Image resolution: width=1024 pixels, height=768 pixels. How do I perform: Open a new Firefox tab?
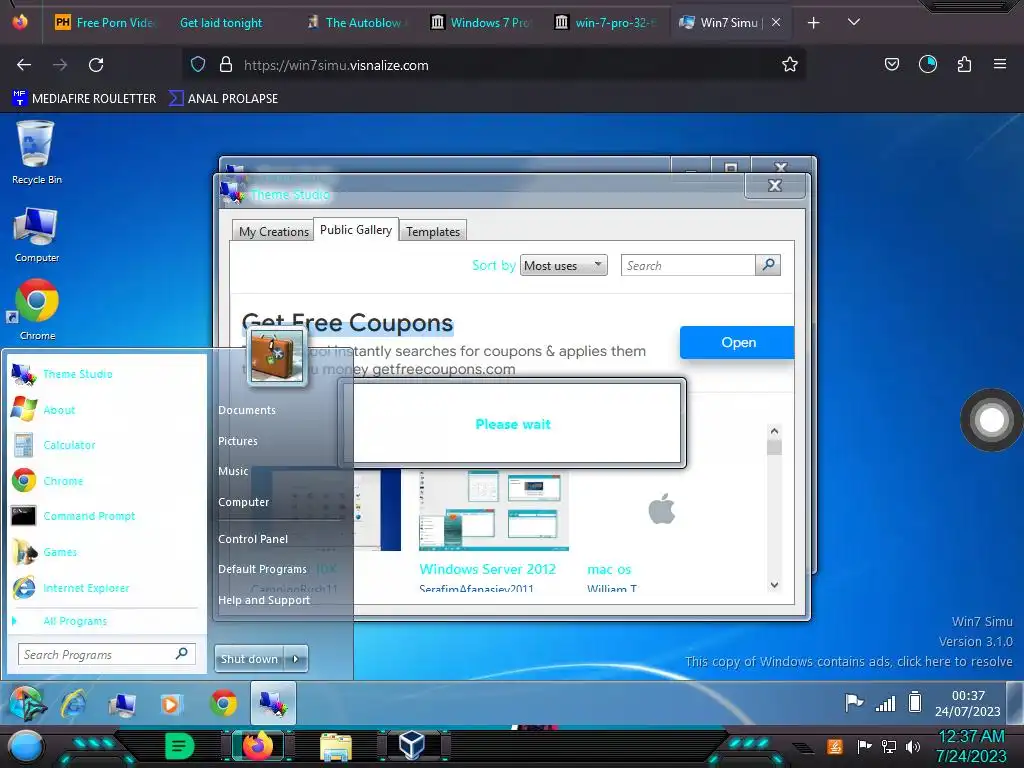(813, 23)
